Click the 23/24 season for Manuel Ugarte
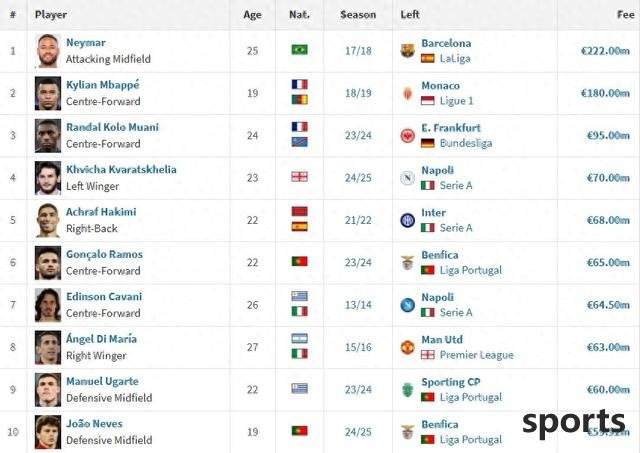Image resolution: width=640 pixels, height=453 pixels. [358, 390]
